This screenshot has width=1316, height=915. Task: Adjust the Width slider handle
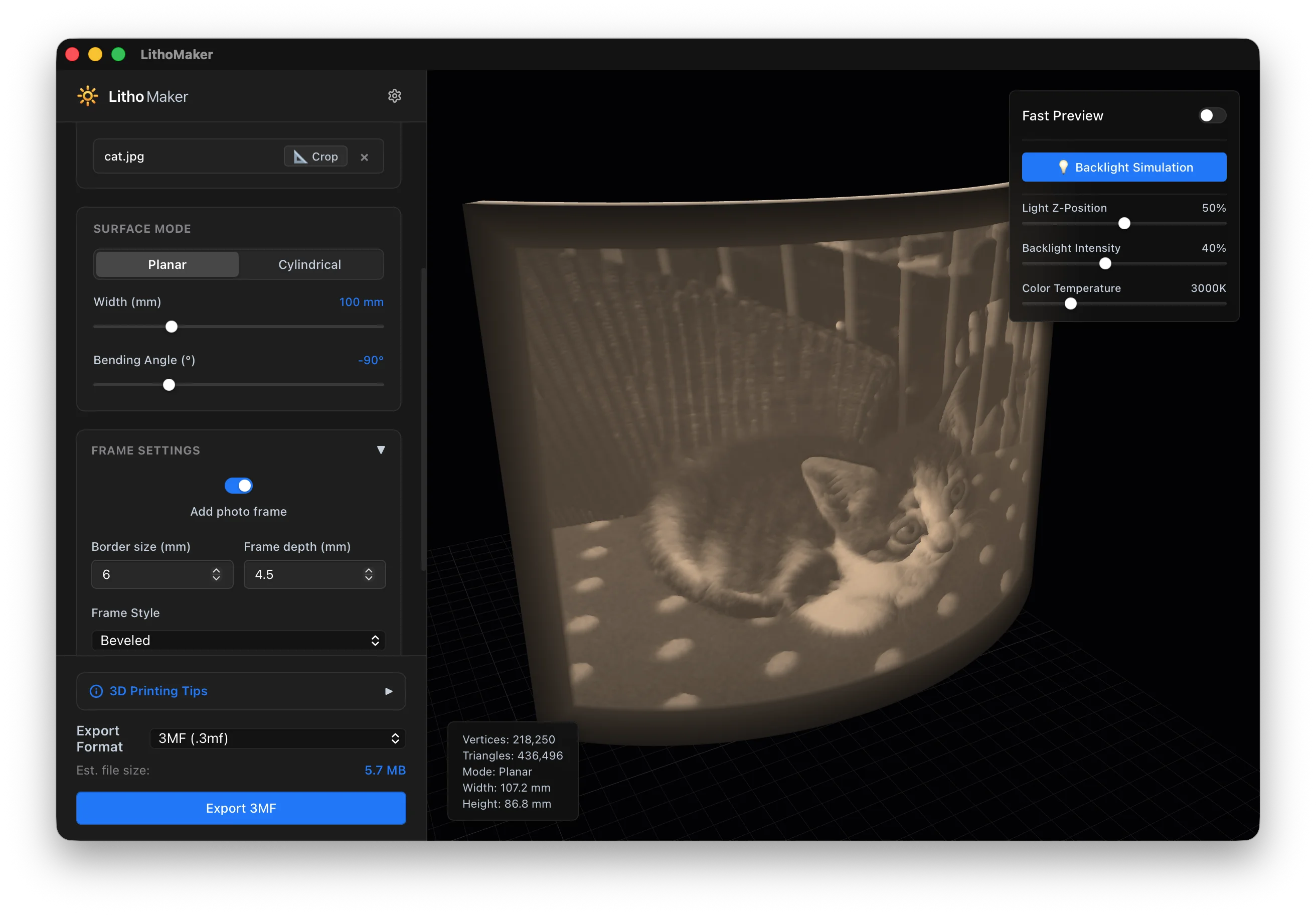coord(172,327)
